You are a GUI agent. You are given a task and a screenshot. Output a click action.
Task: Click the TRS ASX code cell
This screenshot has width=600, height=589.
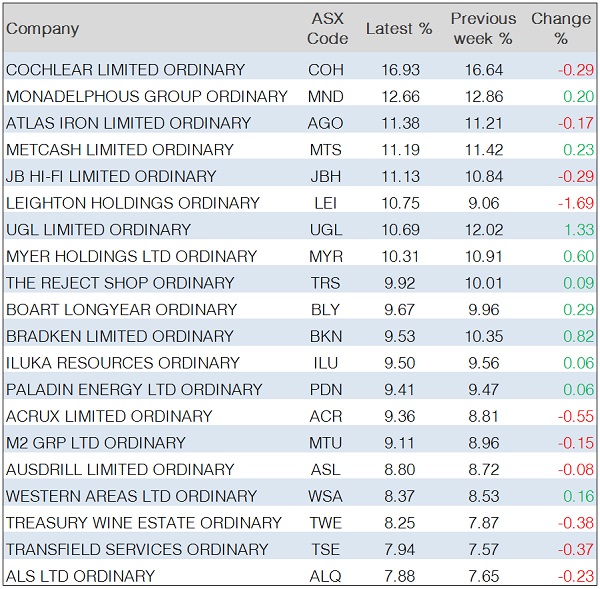(x=326, y=283)
